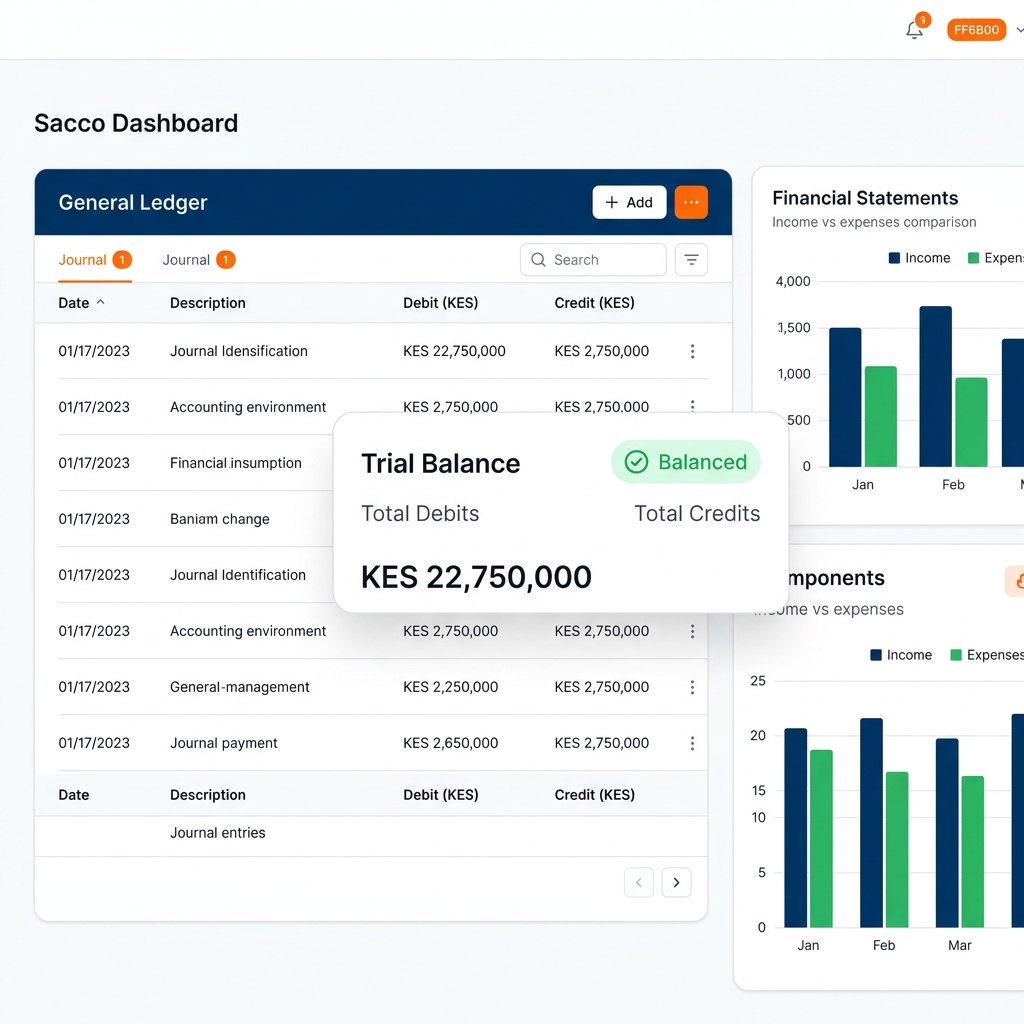Open the orange more options button
The height and width of the screenshot is (1024, 1024).
(x=691, y=202)
